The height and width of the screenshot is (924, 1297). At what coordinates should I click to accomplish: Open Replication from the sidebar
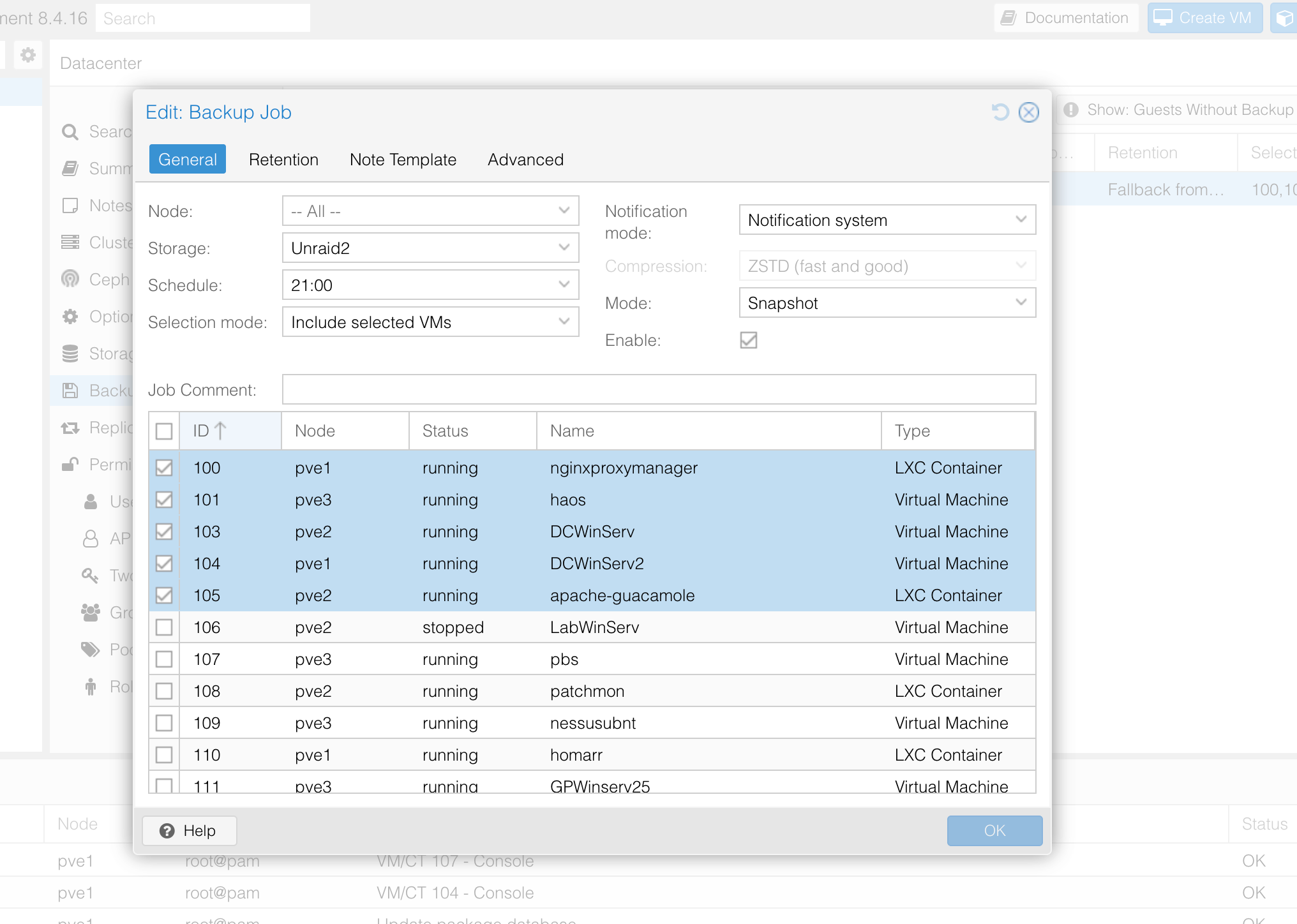[70, 428]
